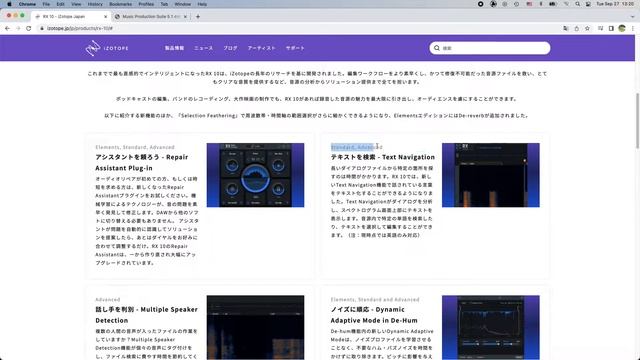Click the Text Navigation spectrogram image
Image resolution: width=640 pixels, height=360 pixels.
point(491,175)
